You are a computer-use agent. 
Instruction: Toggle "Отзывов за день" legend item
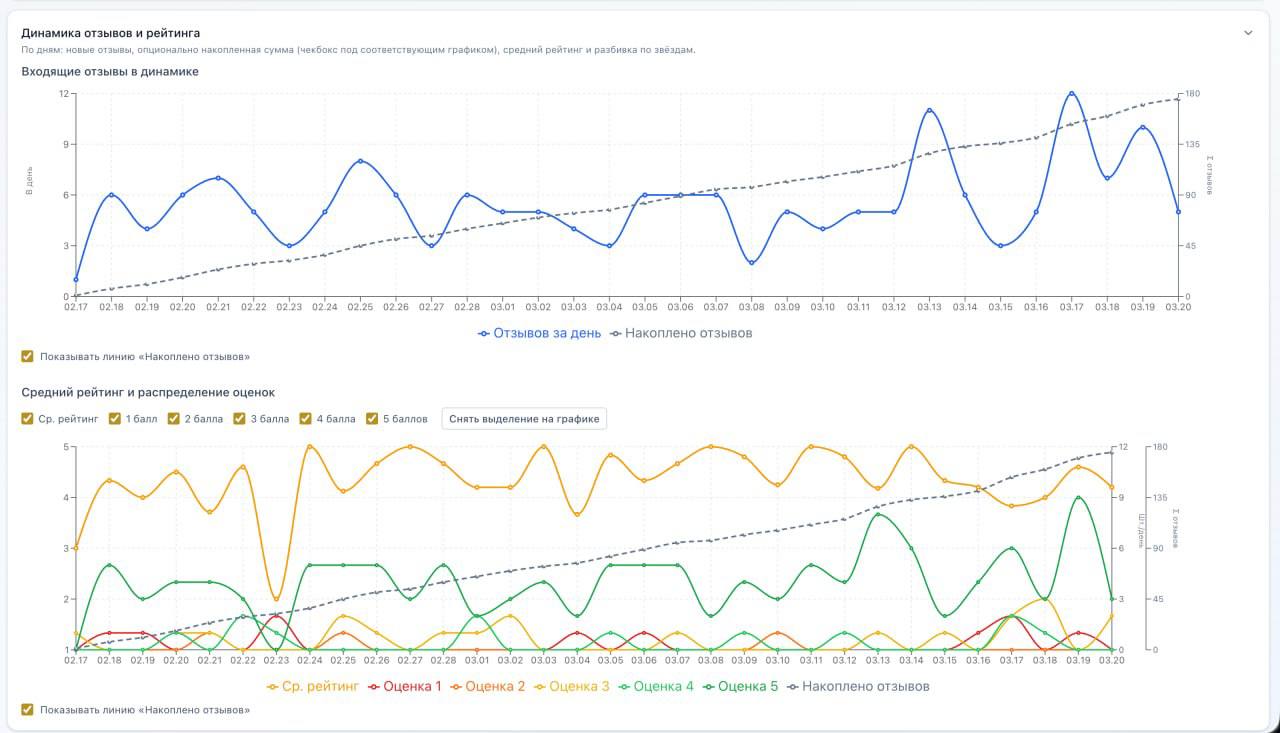pos(539,333)
